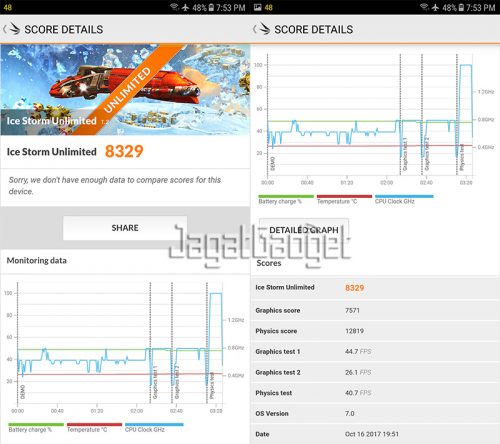Image resolution: width=500 pixels, height=444 pixels.
Task: Tap the airplane mode icon in the left status bar
Action: click(x=186, y=7)
